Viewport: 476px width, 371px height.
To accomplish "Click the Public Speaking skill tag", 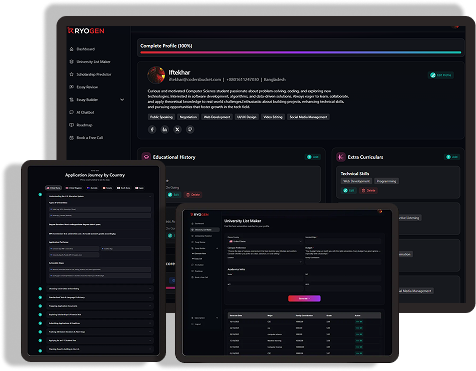I will (x=161, y=117).
